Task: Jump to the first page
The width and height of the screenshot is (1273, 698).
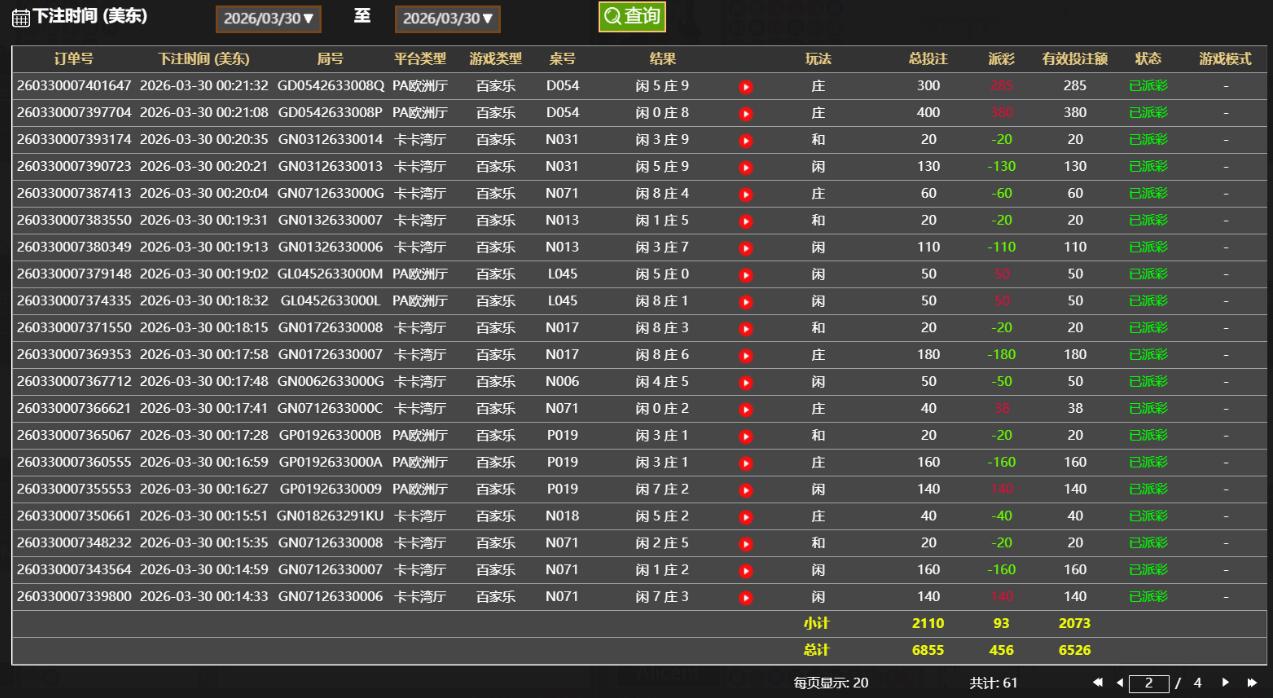Action: [x=1098, y=683]
